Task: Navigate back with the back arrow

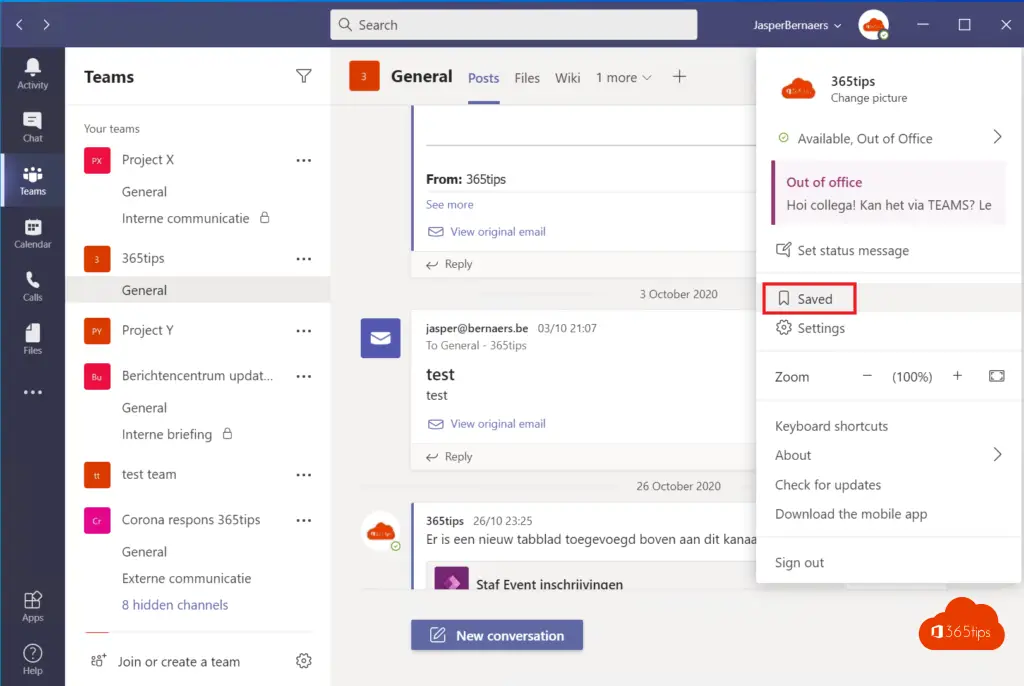Action: pyautogui.click(x=20, y=25)
